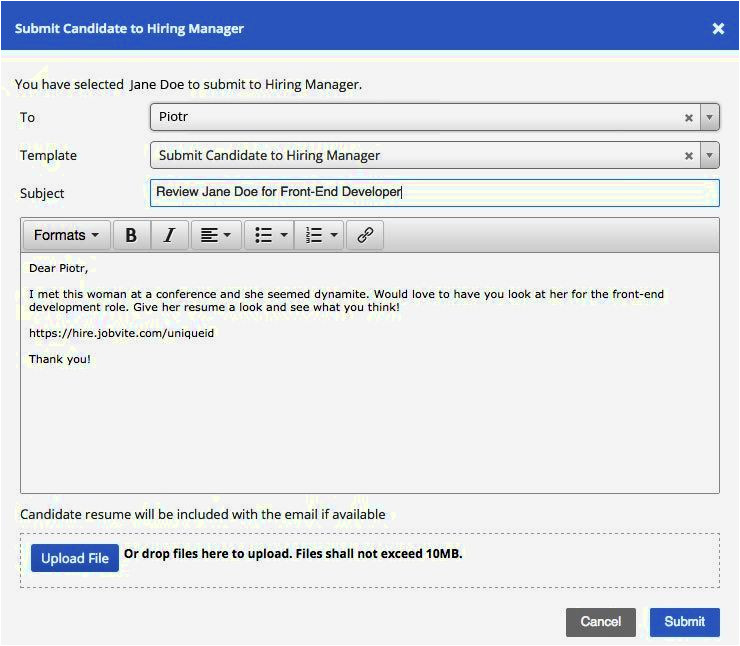Open the text alignment options

pyautogui.click(x=215, y=235)
